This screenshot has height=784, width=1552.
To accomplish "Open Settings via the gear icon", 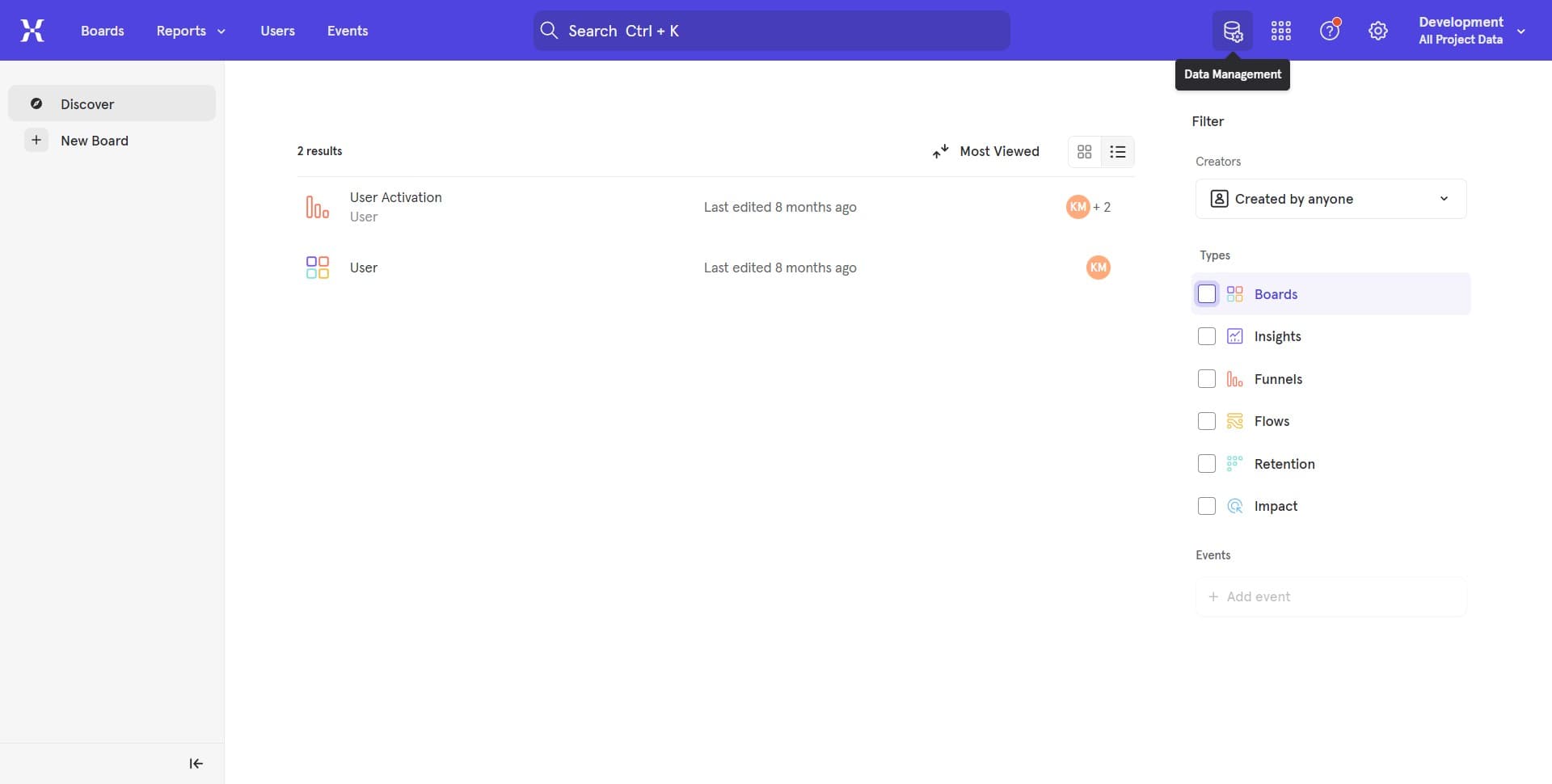I will [1377, 30].
